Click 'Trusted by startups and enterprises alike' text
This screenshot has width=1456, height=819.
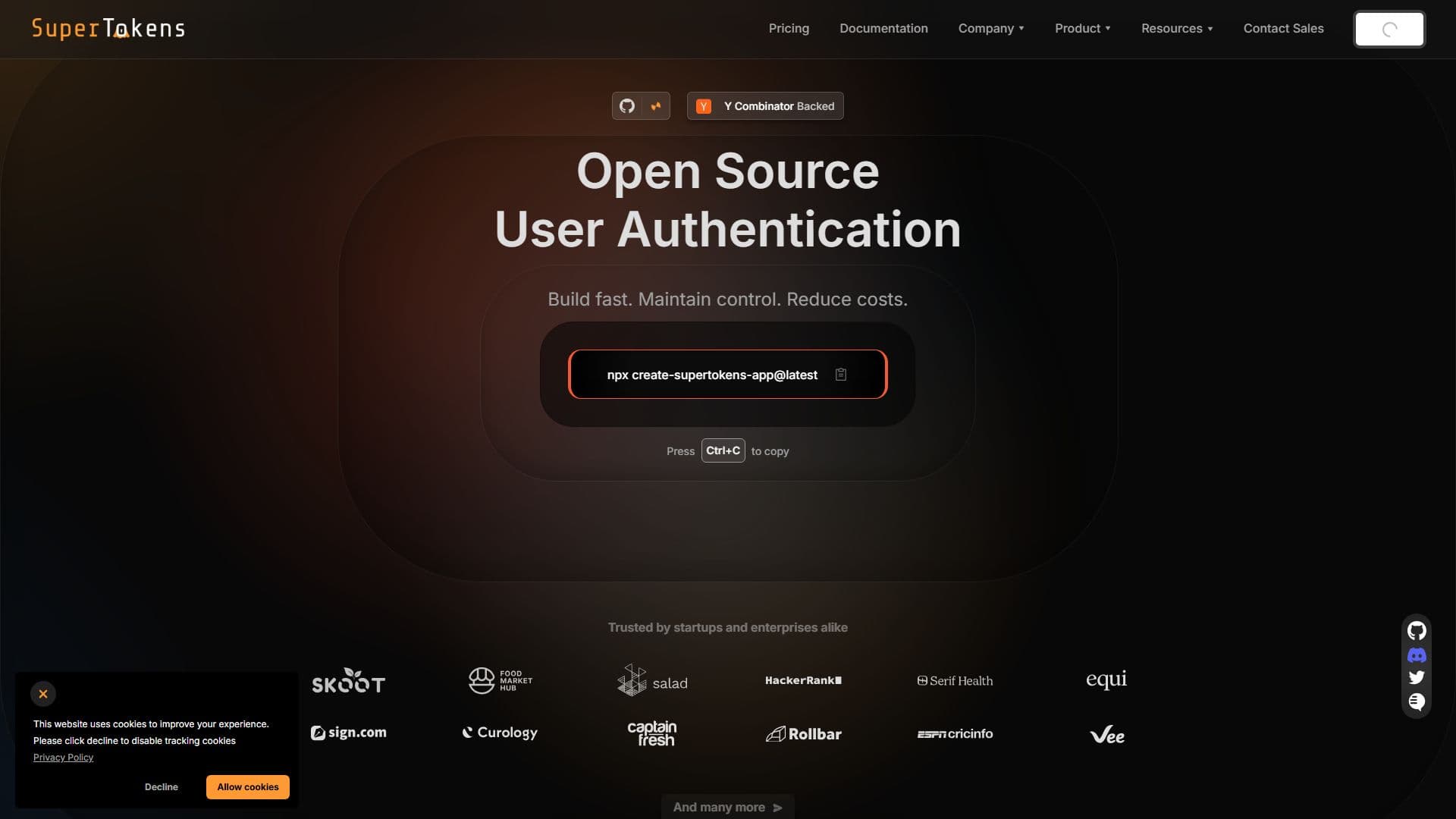point(728,628)
